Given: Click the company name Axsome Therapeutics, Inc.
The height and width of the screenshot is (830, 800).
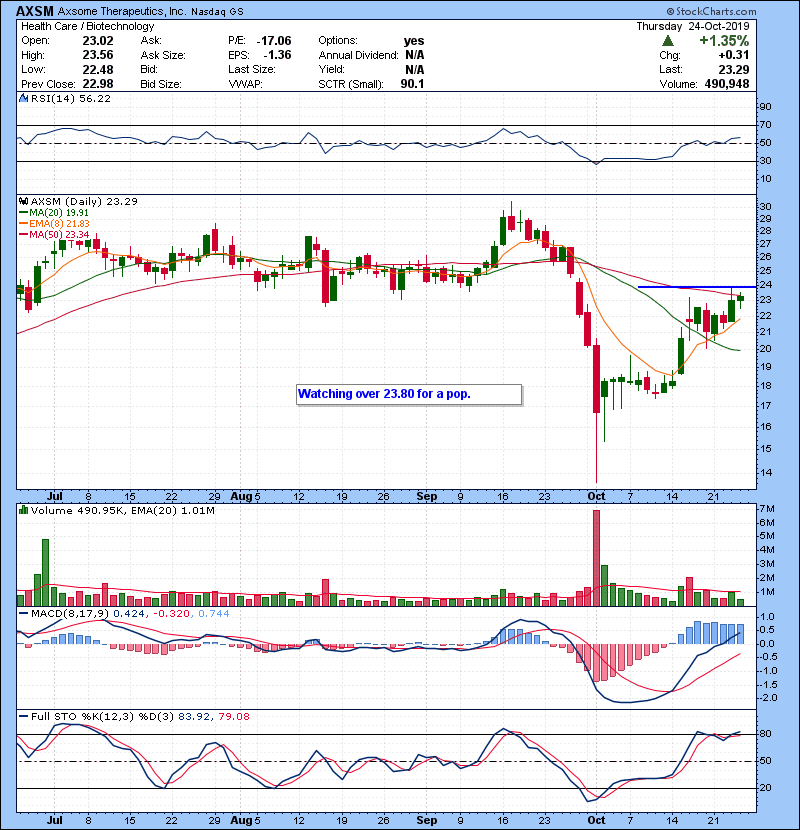Looking at the screenshot, I should 122,12.
